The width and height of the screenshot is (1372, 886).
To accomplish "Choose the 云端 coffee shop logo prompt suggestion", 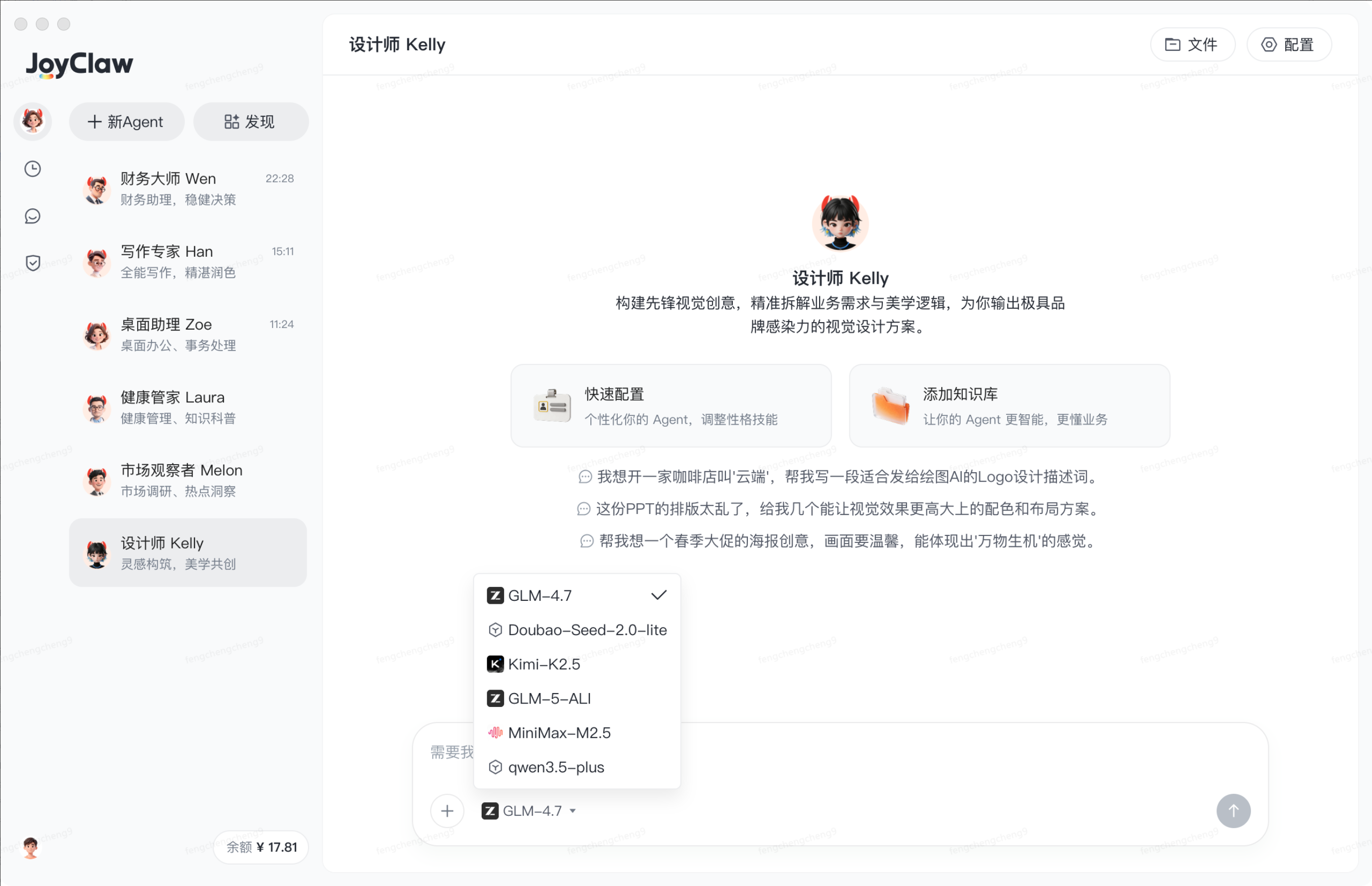I will 840,476.
